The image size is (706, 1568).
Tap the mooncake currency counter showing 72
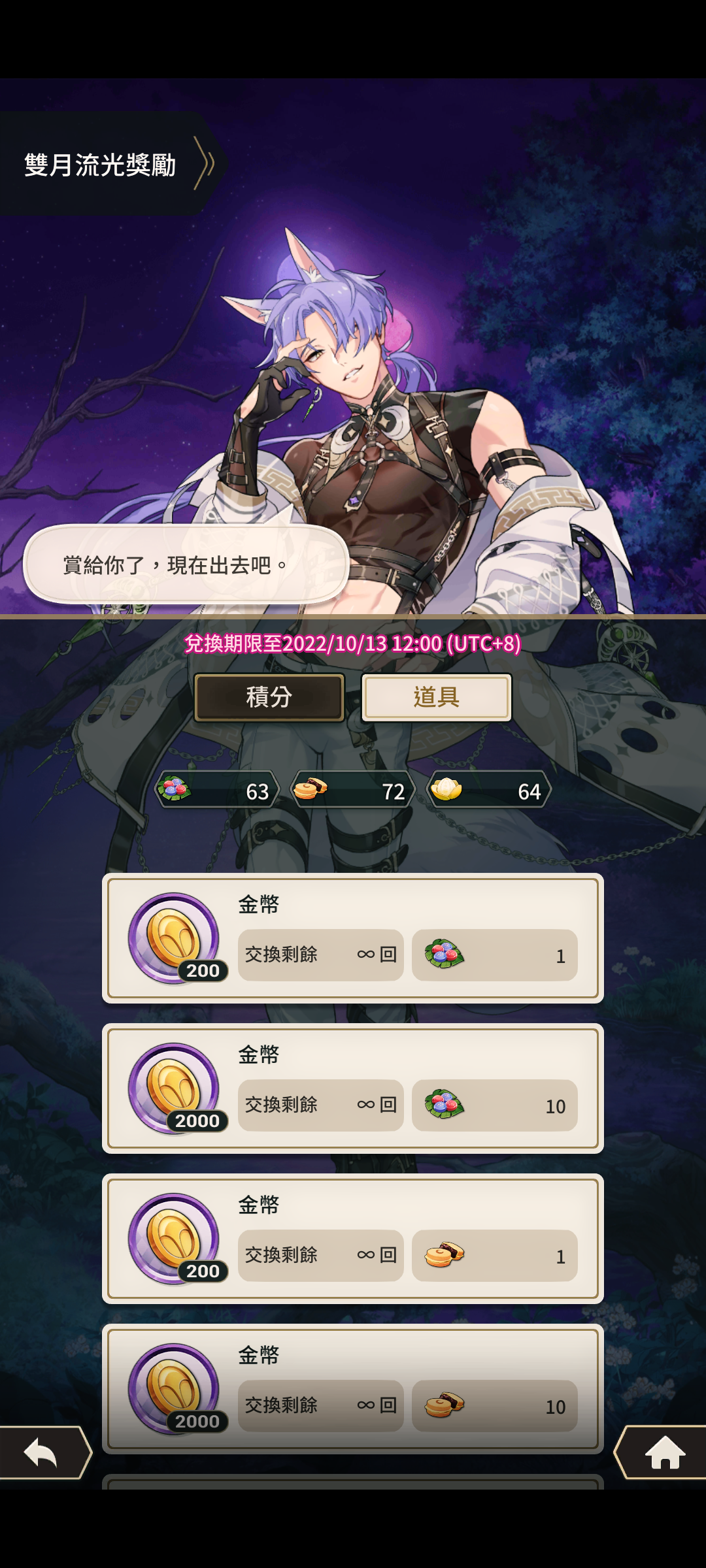(352, 790)
